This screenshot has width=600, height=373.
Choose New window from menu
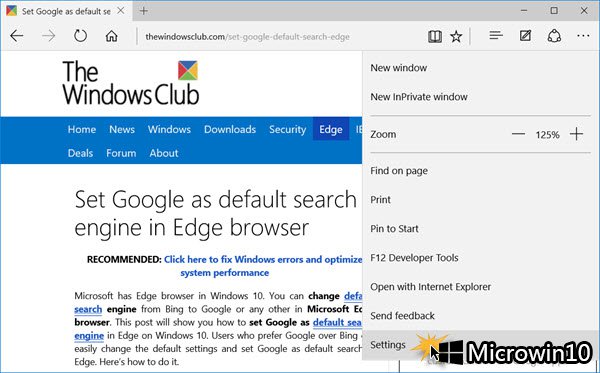pyautogui.click(x=398, y=68)
